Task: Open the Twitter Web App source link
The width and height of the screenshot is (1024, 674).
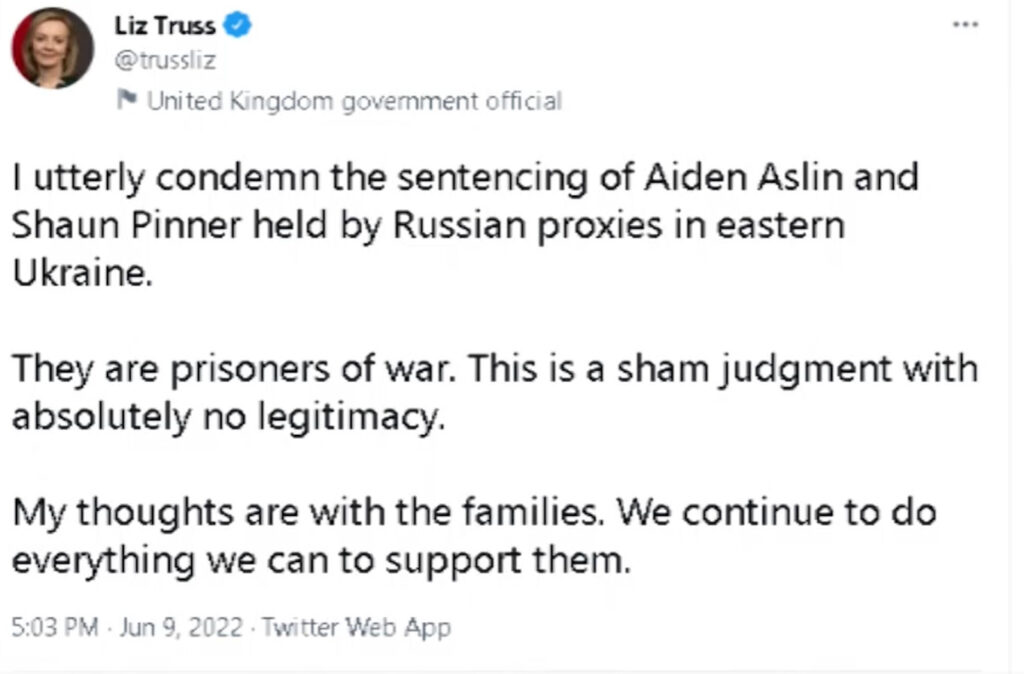Action: pyautogui.click(x=357, y=628)
